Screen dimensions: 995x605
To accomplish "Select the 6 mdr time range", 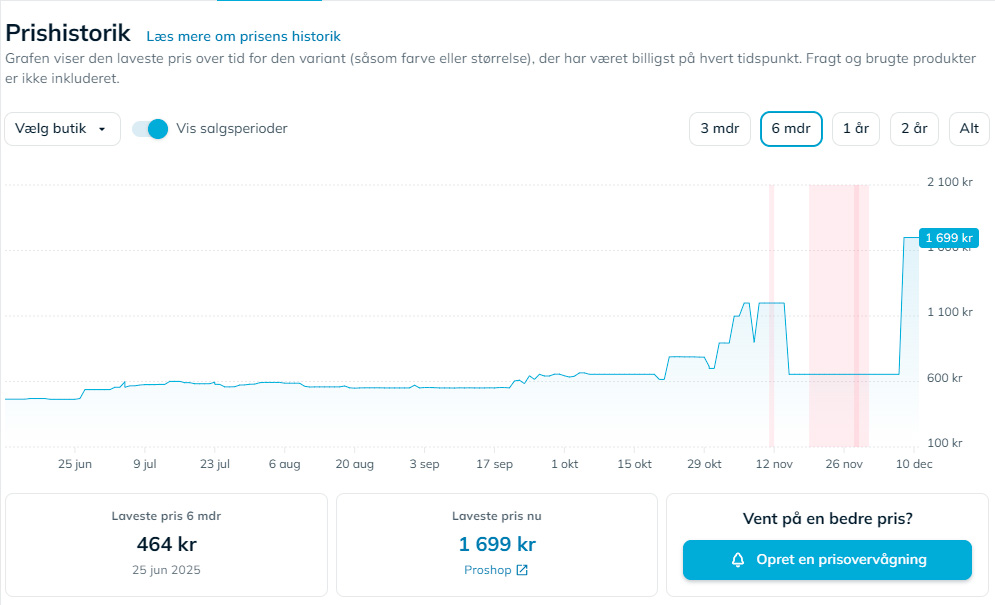I will [791, 129].
